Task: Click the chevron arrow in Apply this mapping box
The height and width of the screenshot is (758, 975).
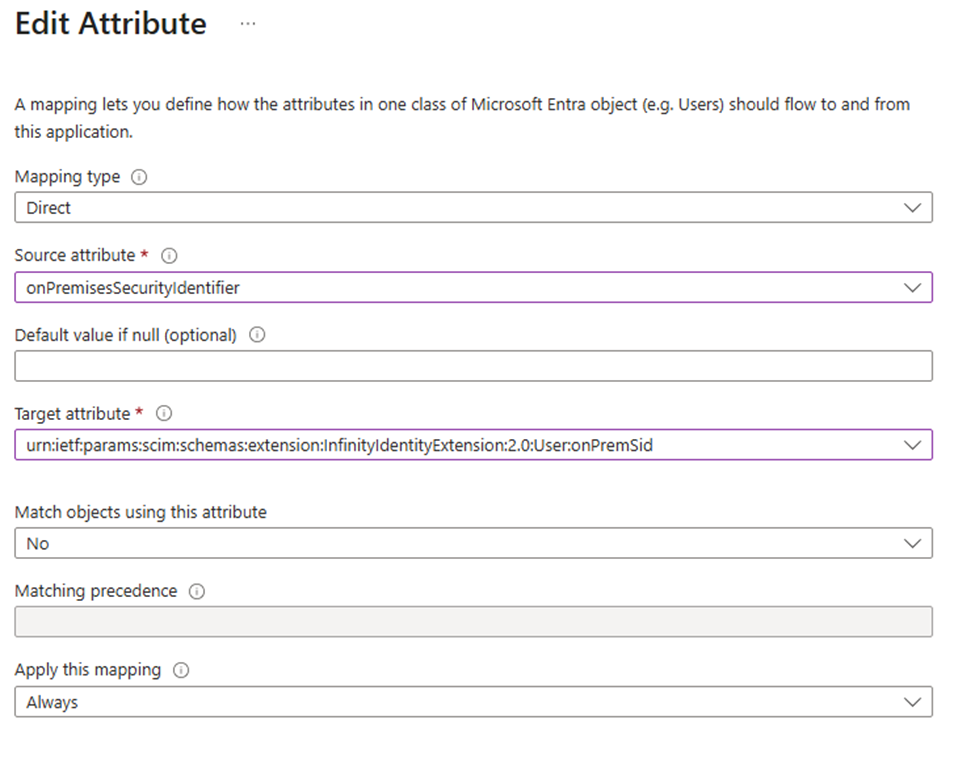Action: tap(911, 702)
